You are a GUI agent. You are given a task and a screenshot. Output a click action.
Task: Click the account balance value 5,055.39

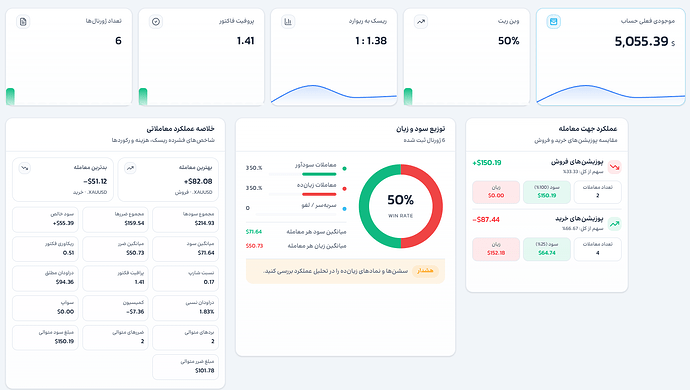coord(641,41)
